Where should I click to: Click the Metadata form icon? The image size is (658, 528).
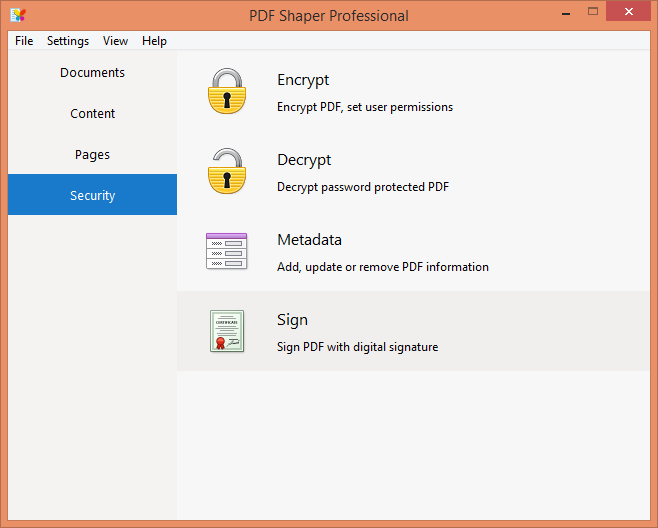(227, 251)
